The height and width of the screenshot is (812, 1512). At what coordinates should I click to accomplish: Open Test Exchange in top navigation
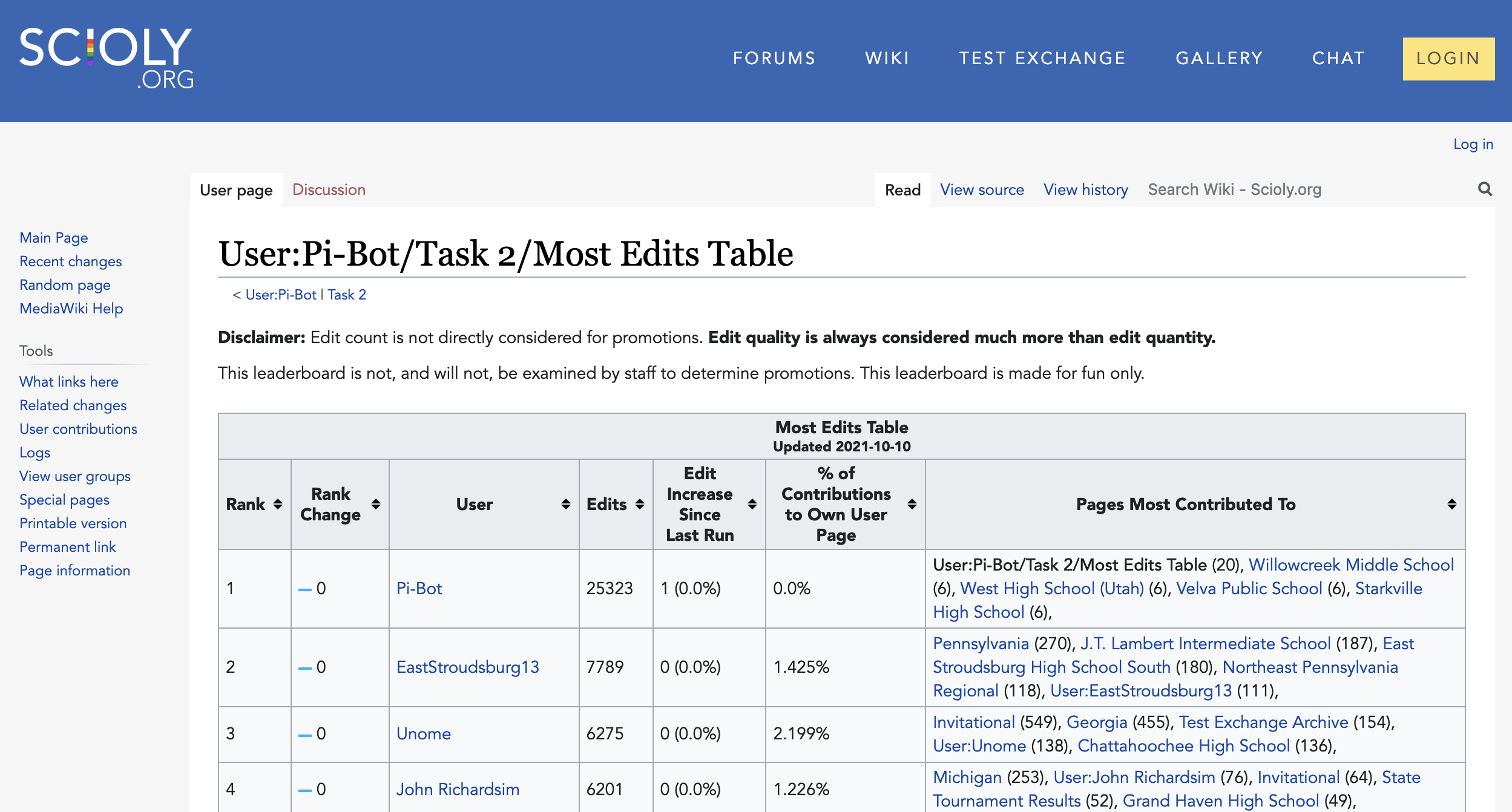pyautogui.click(x=1042, y=58)
